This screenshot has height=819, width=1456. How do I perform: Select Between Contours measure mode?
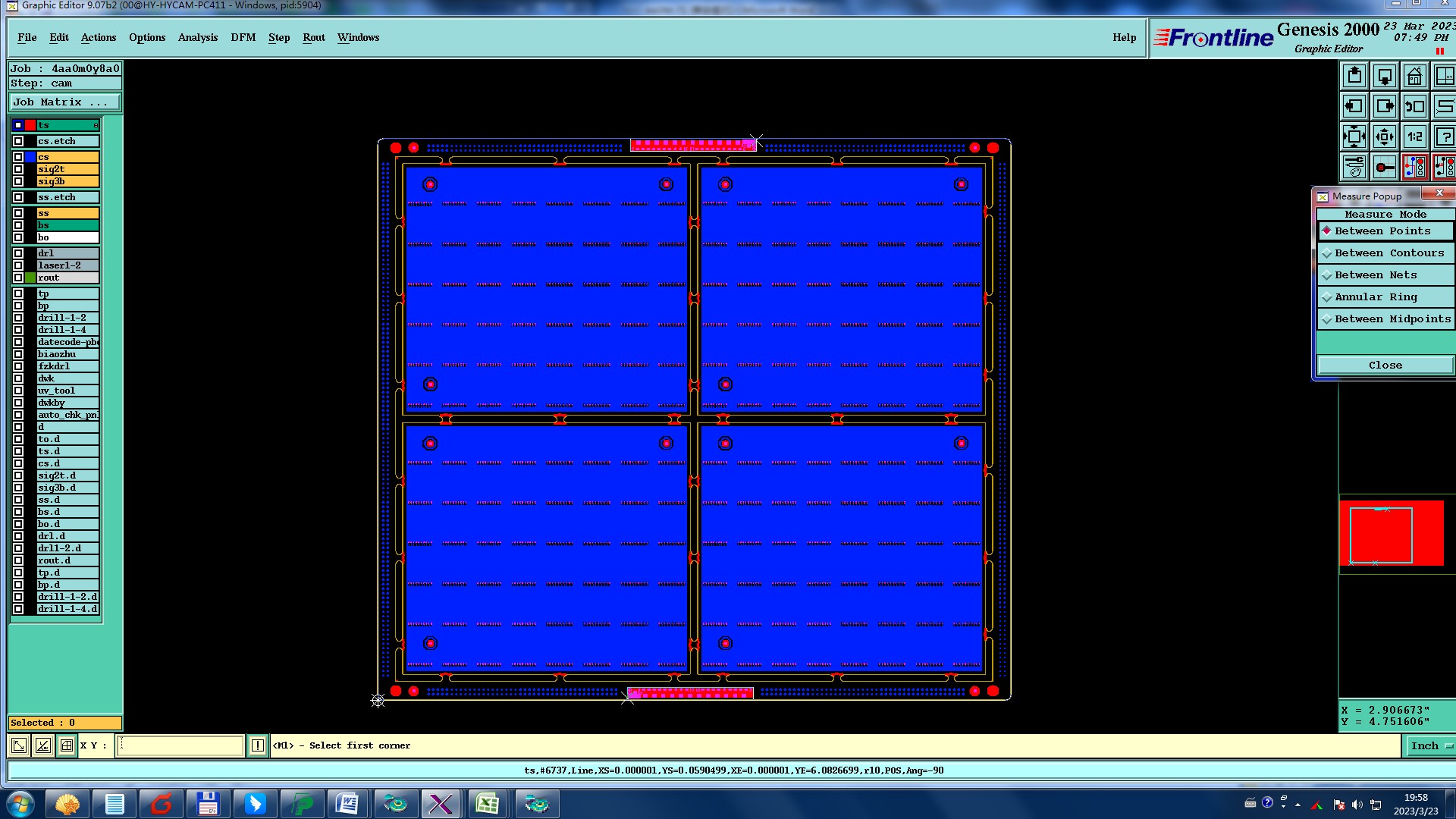point(1389,253)
